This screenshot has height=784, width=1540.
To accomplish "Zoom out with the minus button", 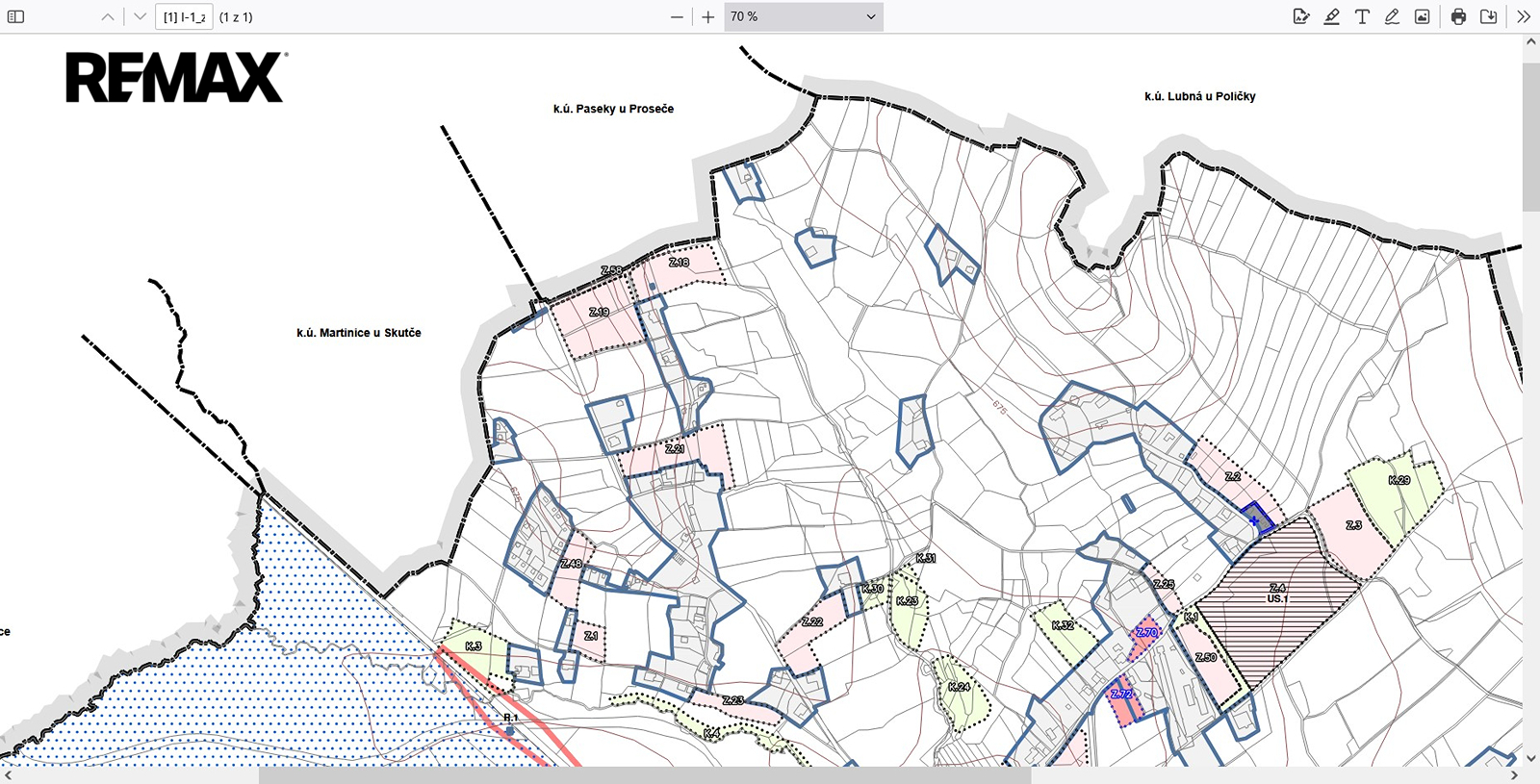I will [677, 16].
